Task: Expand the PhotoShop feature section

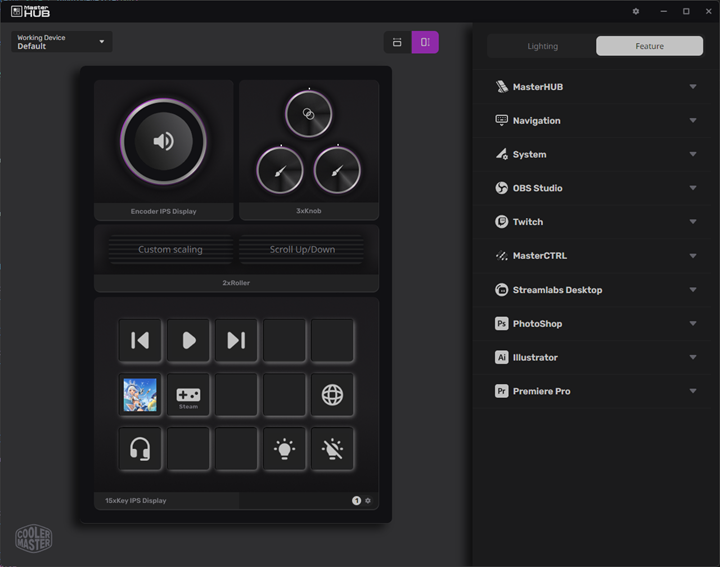Action: click(x=597, y=324)
